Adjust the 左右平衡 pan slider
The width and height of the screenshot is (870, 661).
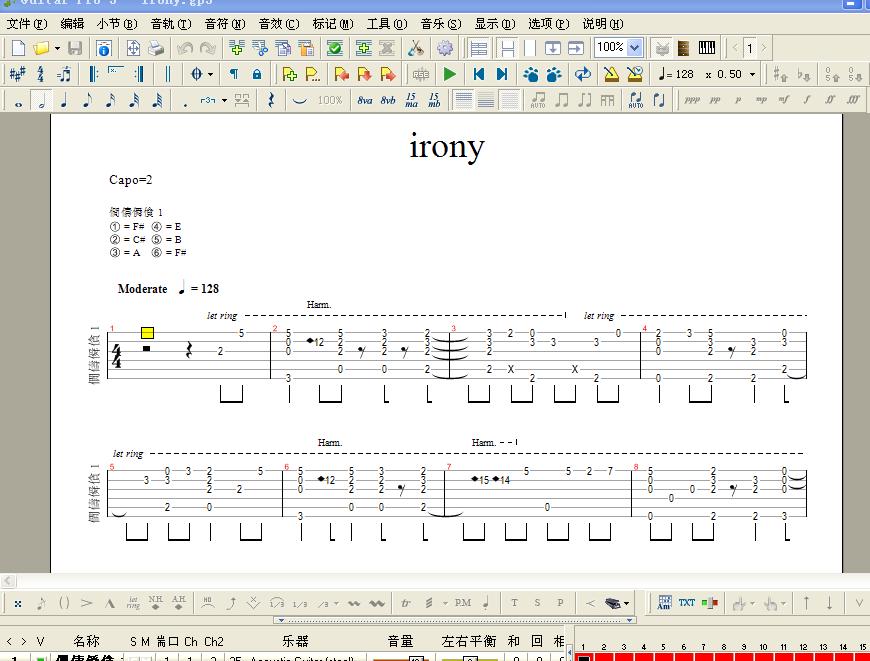[469, 658]
